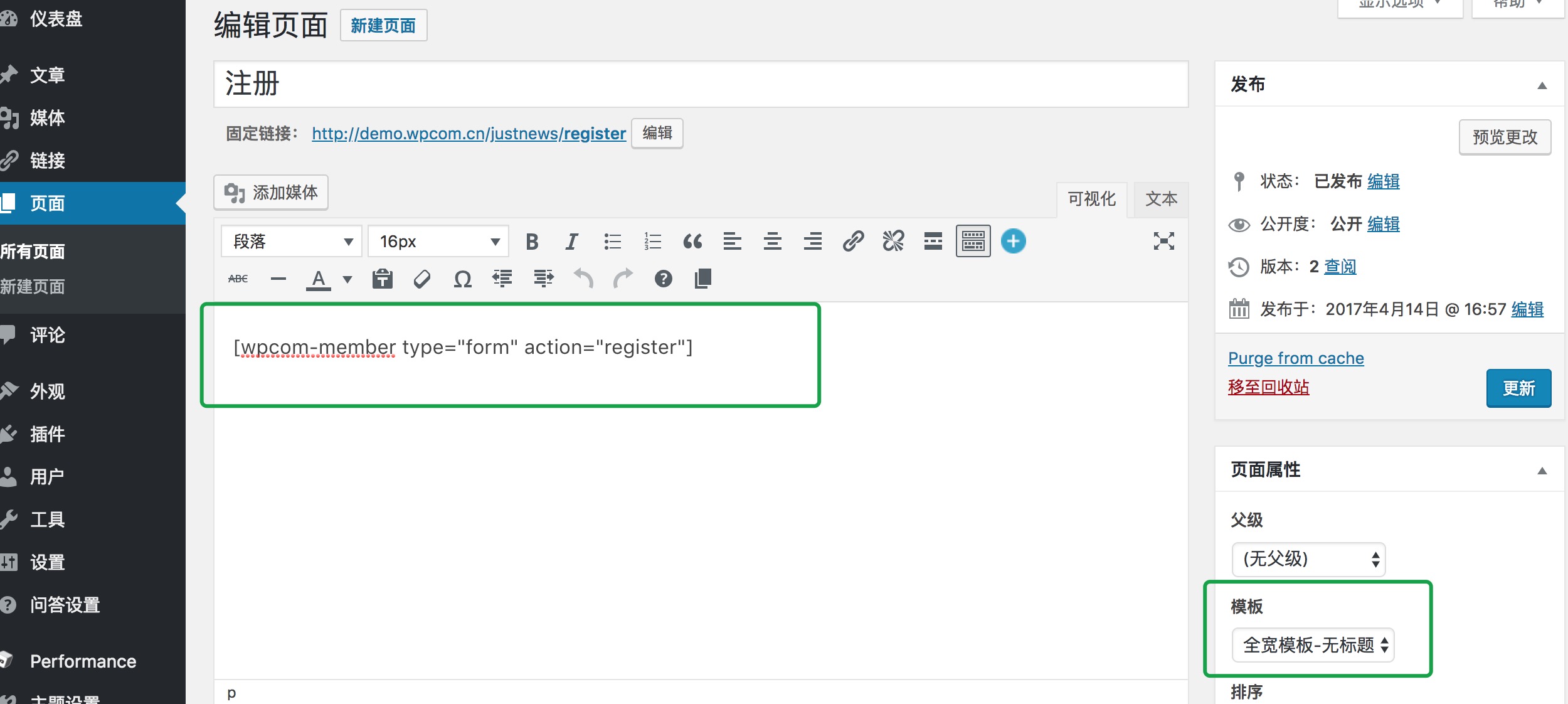Click the Unordered list icon
Image resolution: width=1568 pixels, height=704 pixels.
click(x=612, y=241)
